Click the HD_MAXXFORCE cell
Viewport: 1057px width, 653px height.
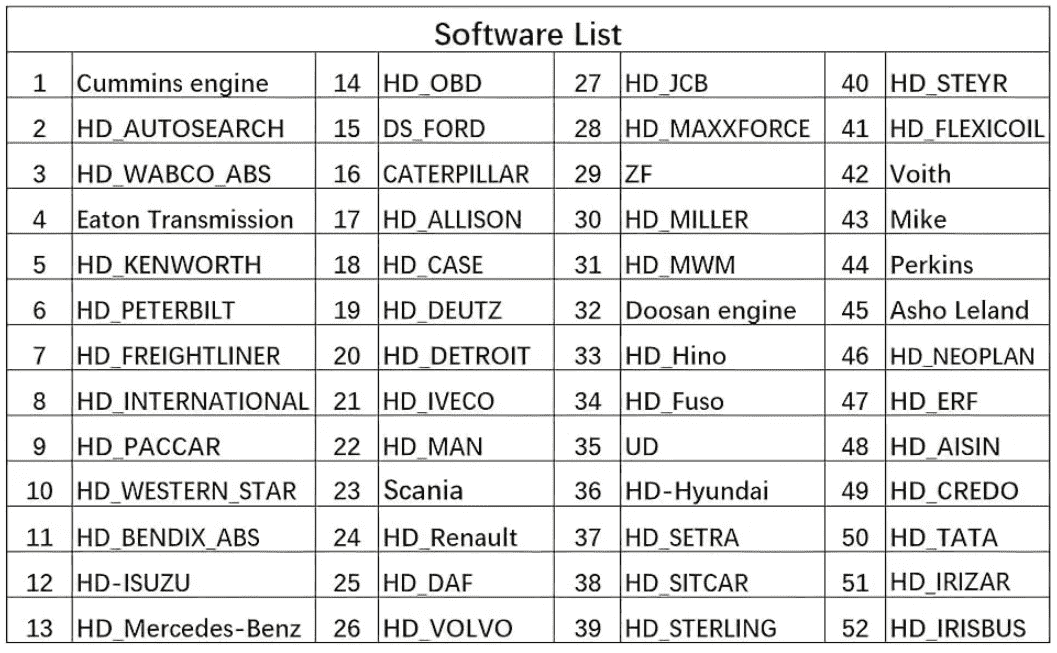coord(718,129)
